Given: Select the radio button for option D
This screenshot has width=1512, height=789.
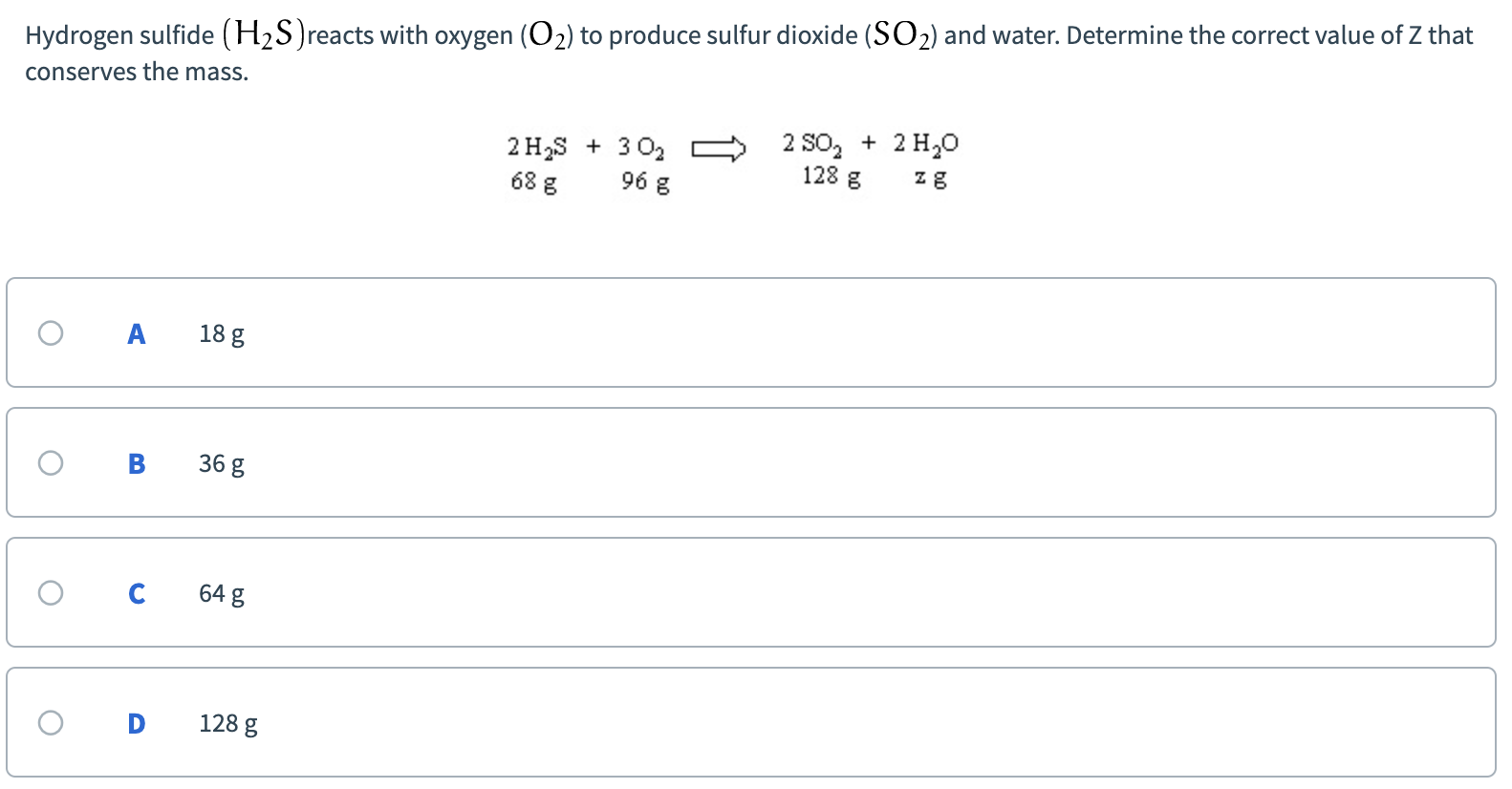Looking at the screenshot, I should pyautogui.click(x=50, y=723).
